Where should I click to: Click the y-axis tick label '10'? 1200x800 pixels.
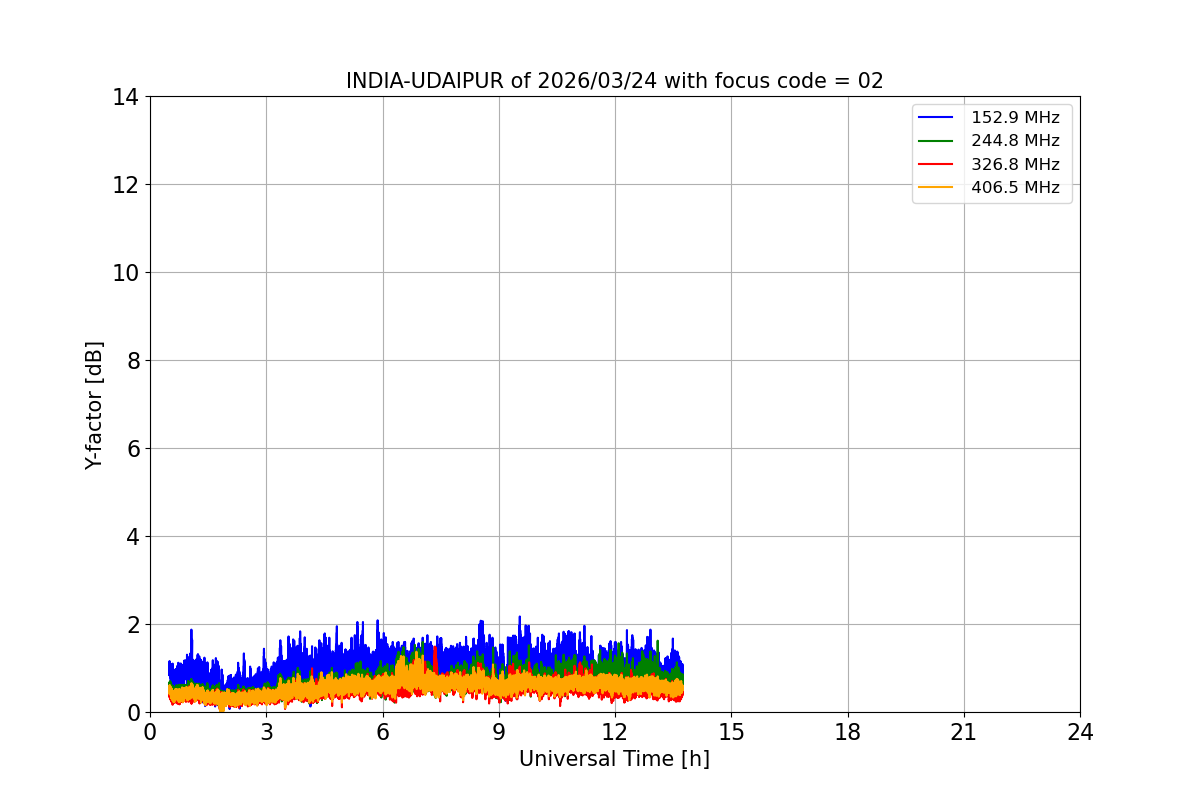coord(126,273)
